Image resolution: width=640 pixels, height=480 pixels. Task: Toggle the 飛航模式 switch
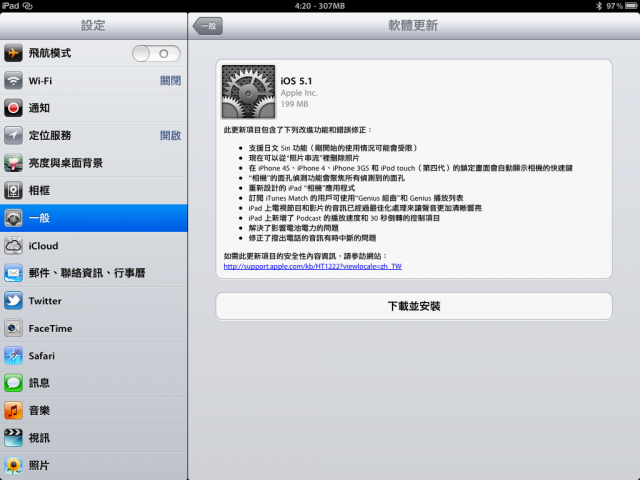click(156, 53)
